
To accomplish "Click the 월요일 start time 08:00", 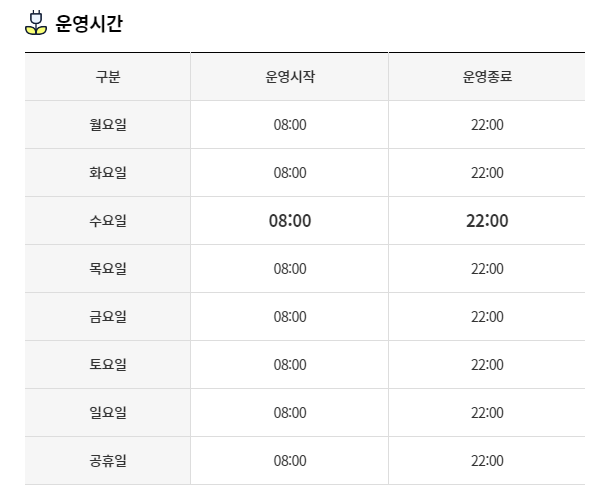I will 290,125.
